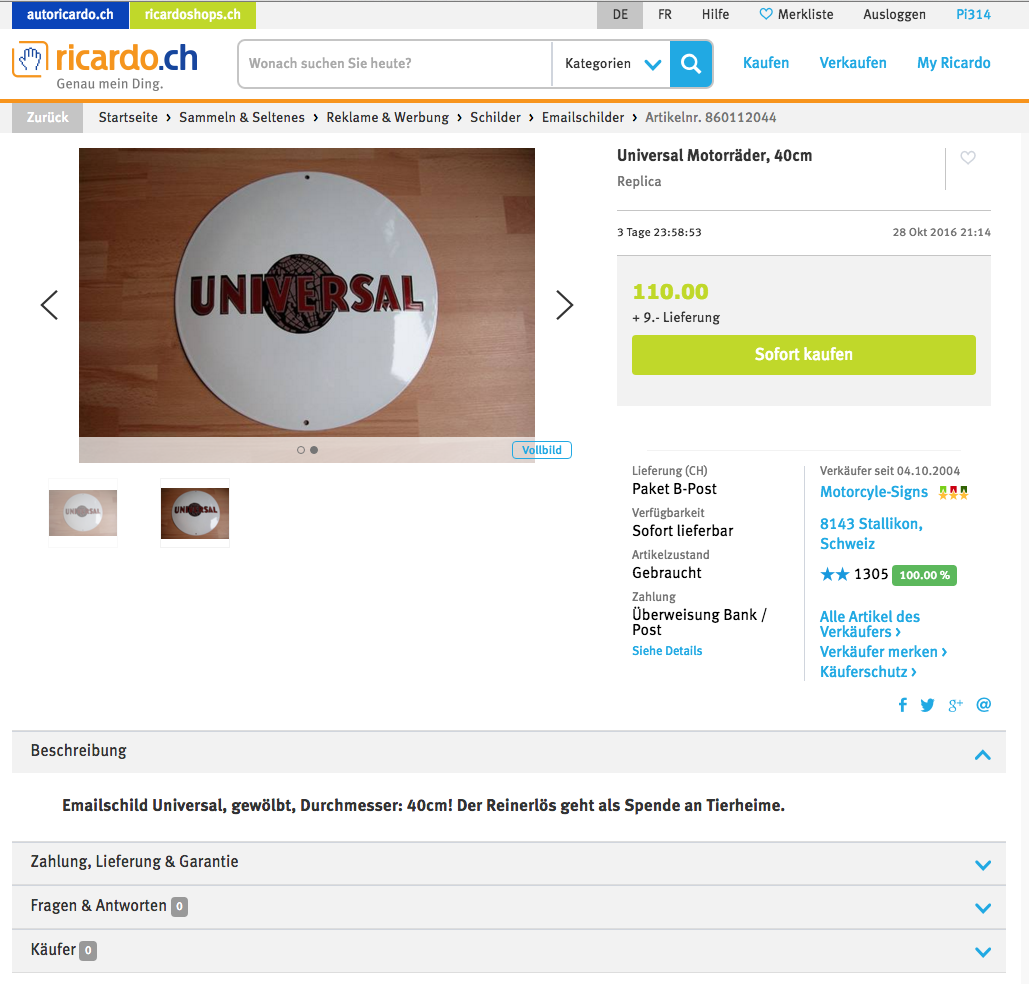This screenshot has width=1029, height=984.
Task: Expand Zahlung, Lieferung & Garantie section
Action: click(x=509, y=863)
